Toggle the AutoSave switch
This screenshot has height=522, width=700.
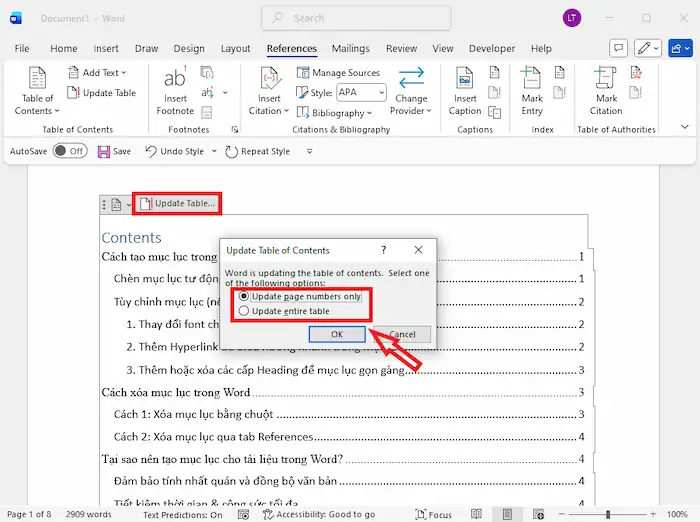coord(70,151)
